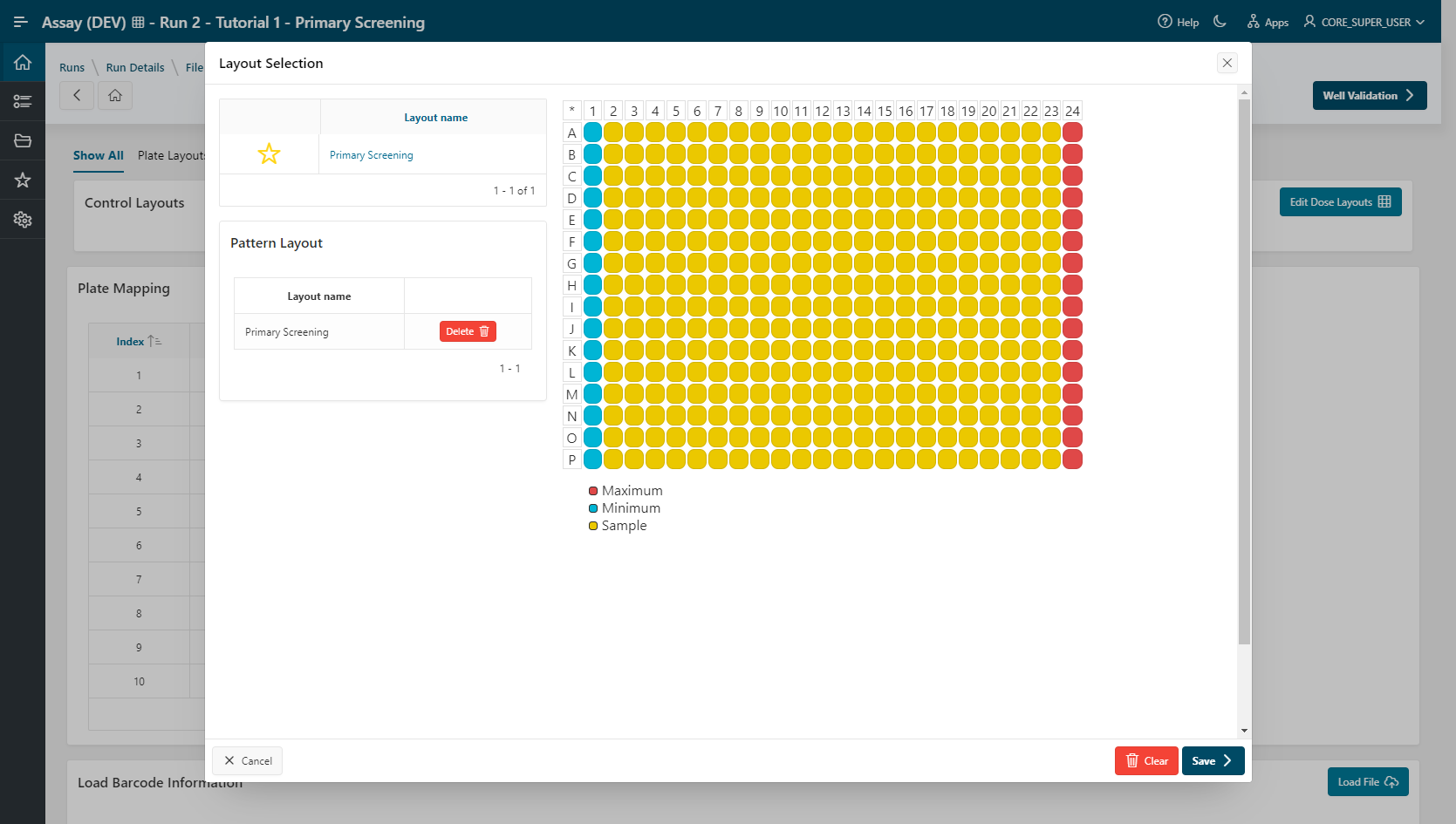Select plate row A header
This screenshot has height=824, width=1456.
point(572,133)
